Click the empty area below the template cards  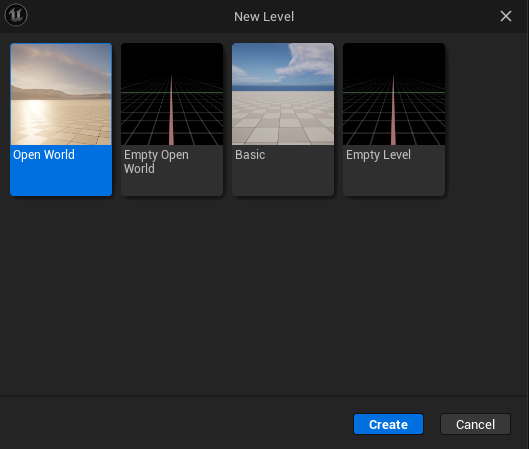[x=264, y=295]
